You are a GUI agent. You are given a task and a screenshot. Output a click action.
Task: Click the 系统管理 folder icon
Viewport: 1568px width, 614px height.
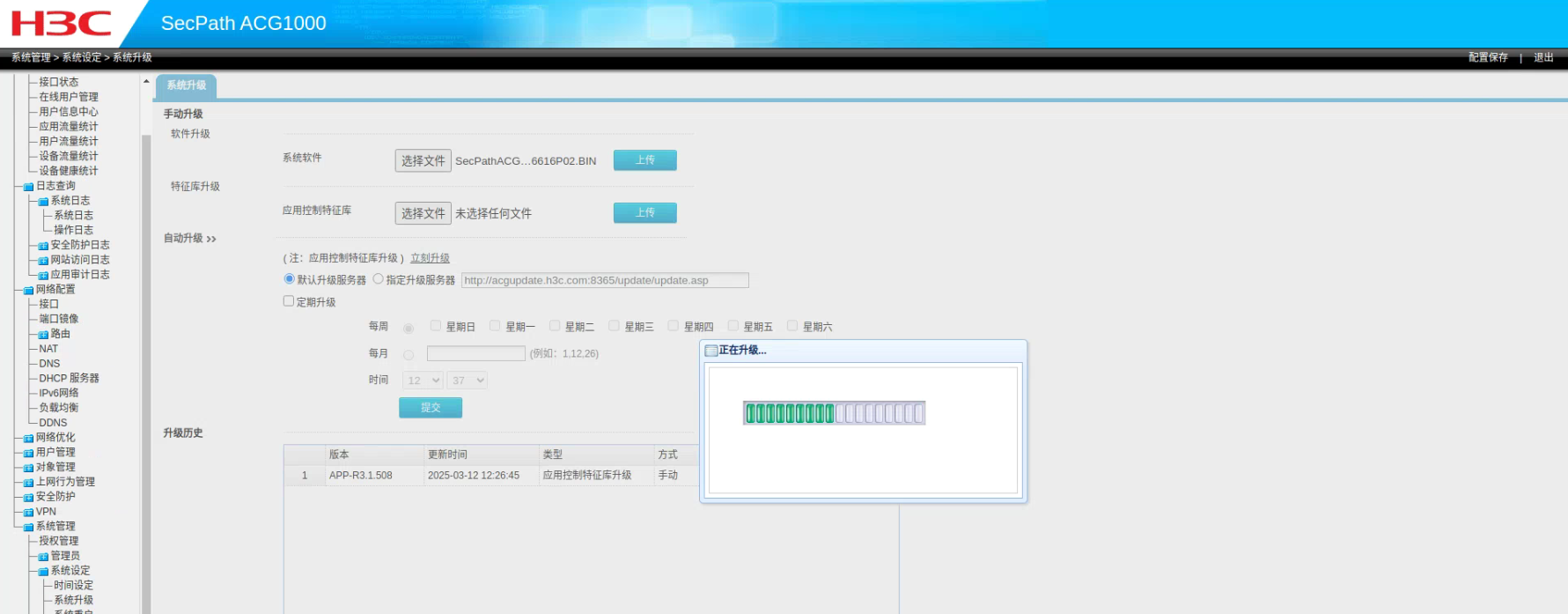[28, 527]
